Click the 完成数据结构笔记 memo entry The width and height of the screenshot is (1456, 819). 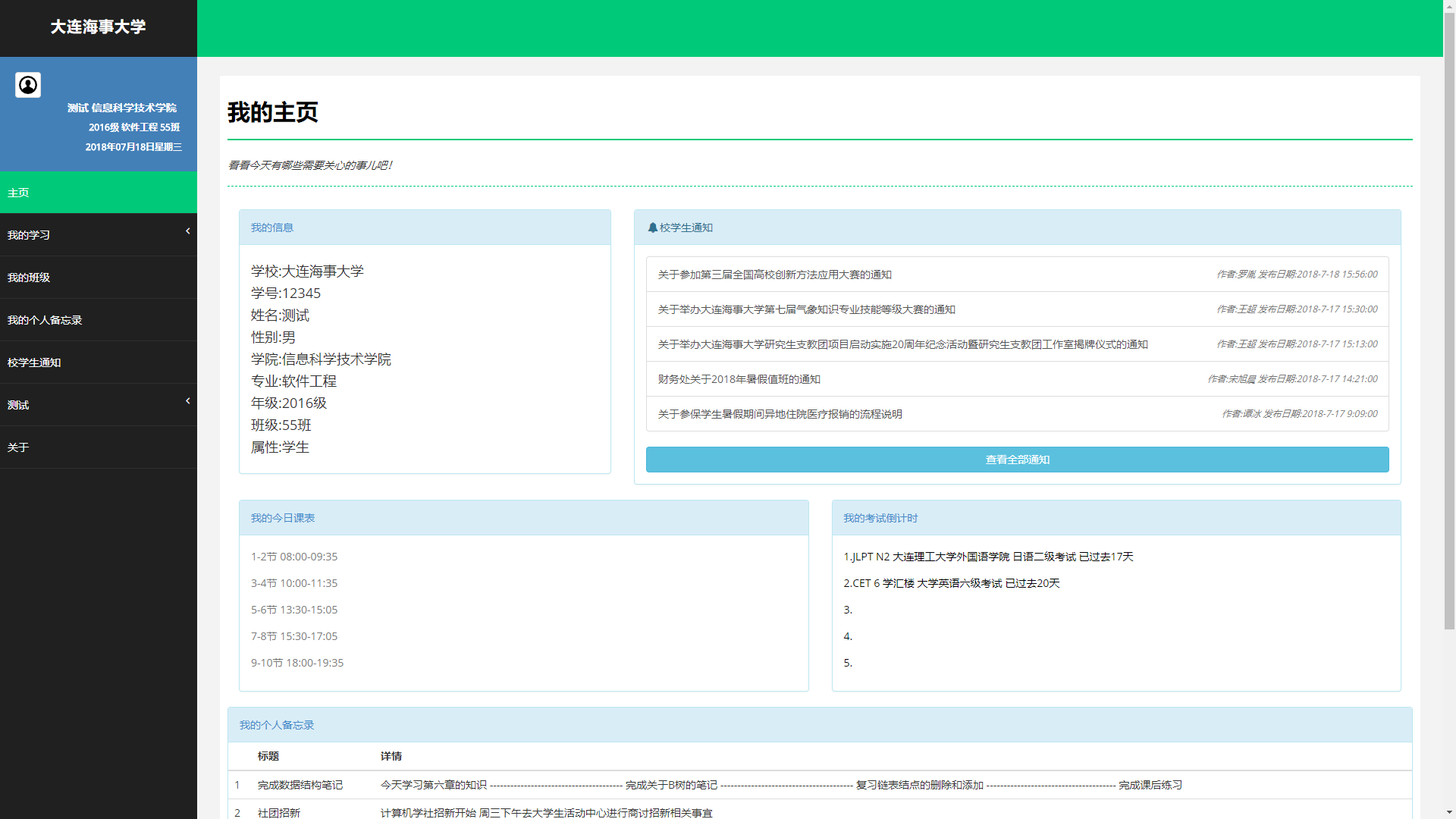click(299, 785)
